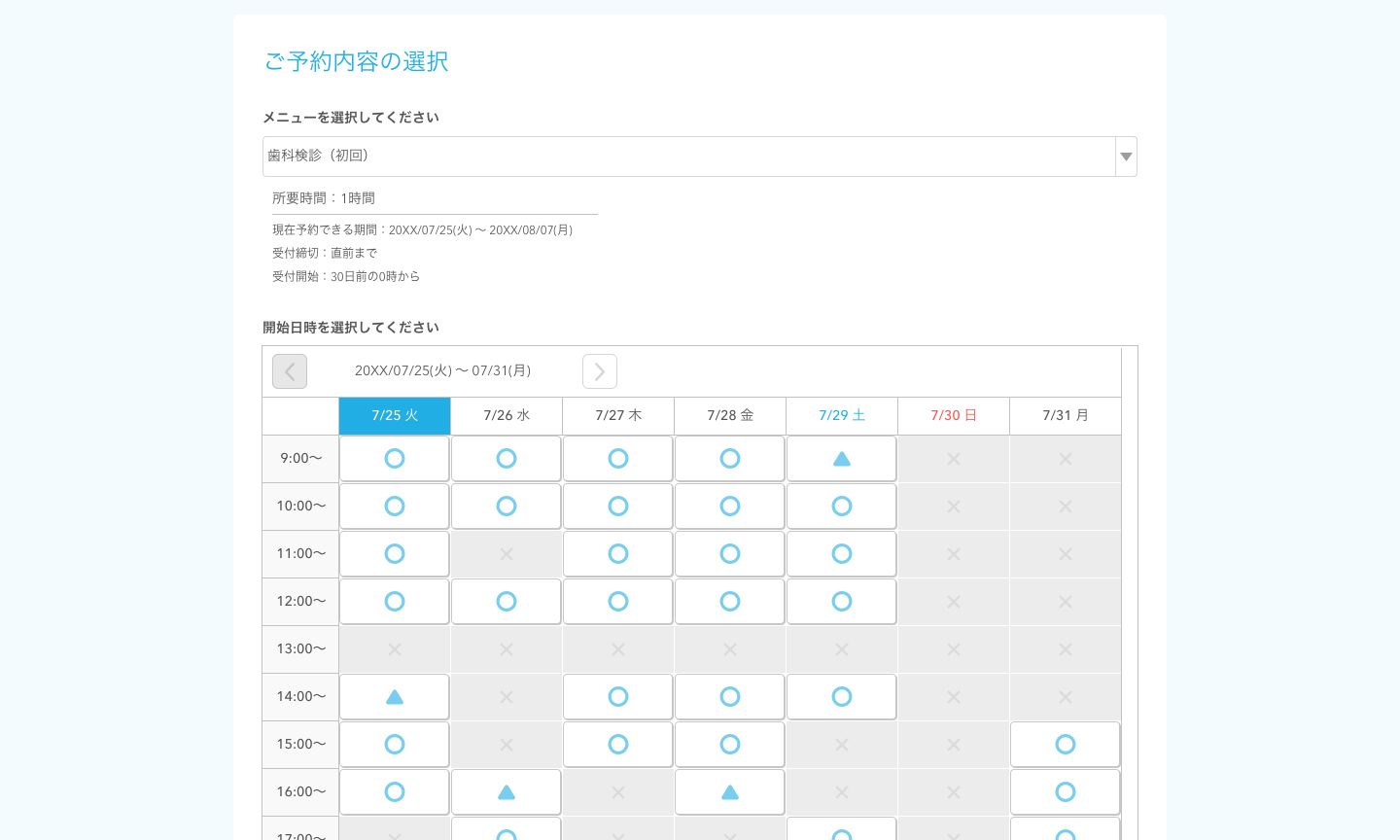Select the 7/29 土 date header
The image size is (1400, 840).
[842, 416]
